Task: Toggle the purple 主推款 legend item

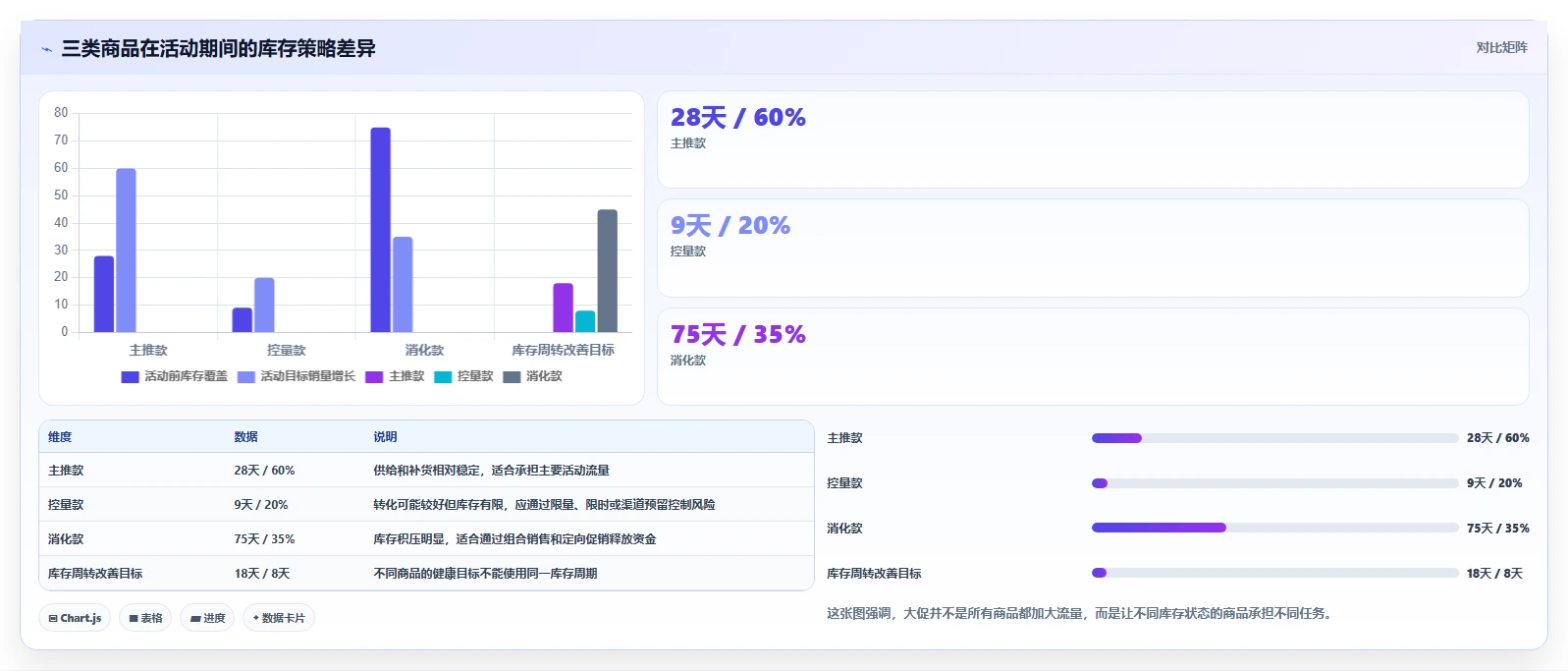Action: coord(395,376)
